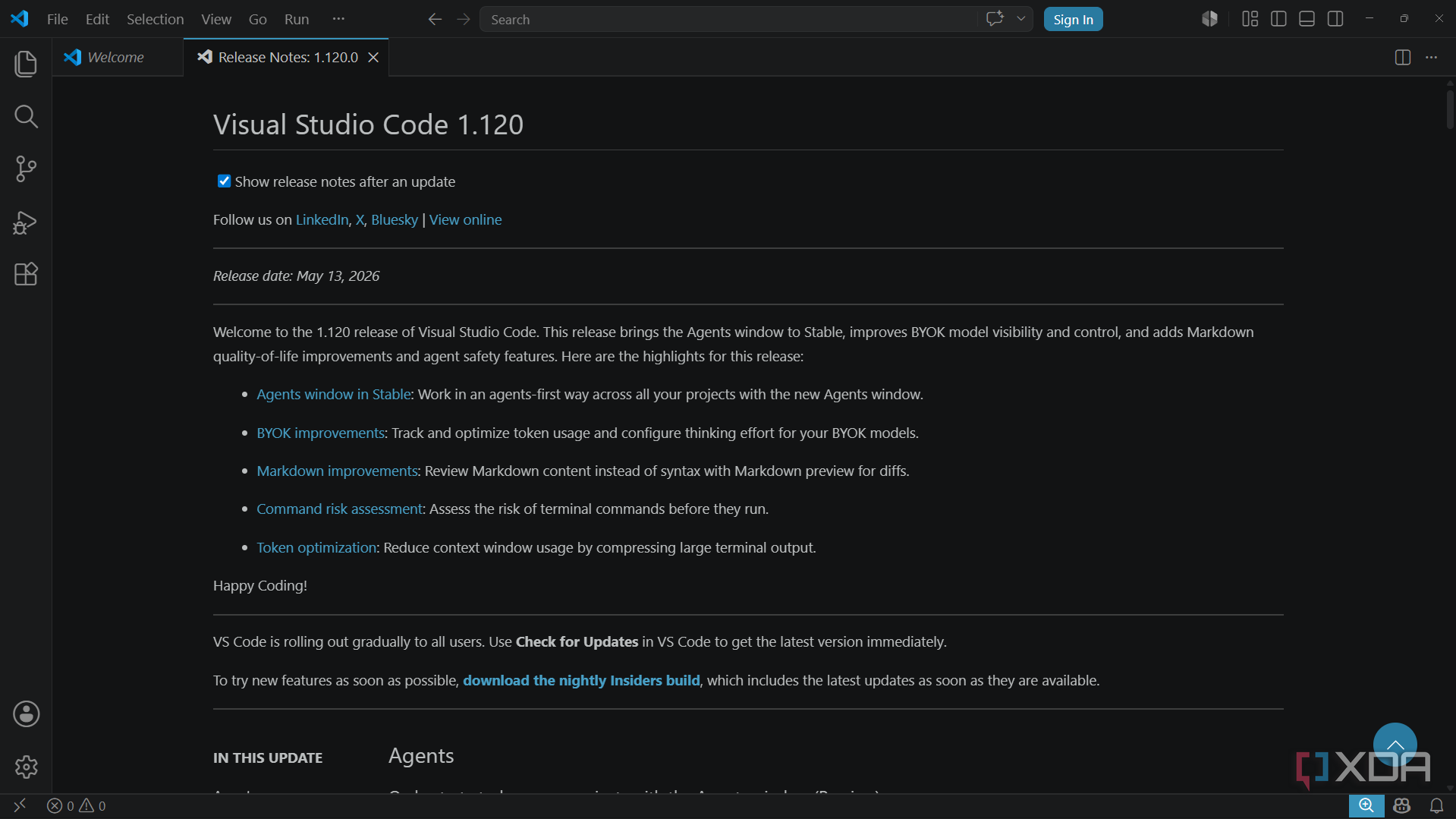Open the Selection menu
The image size is (1456, 819).
click(x=155, y=19)
